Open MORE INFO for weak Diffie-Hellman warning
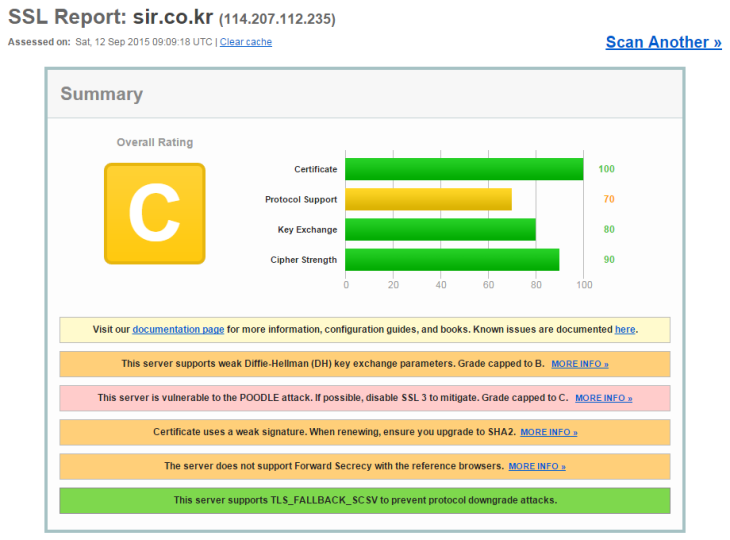Screen dimensions: 730x540 coord(579,364)
